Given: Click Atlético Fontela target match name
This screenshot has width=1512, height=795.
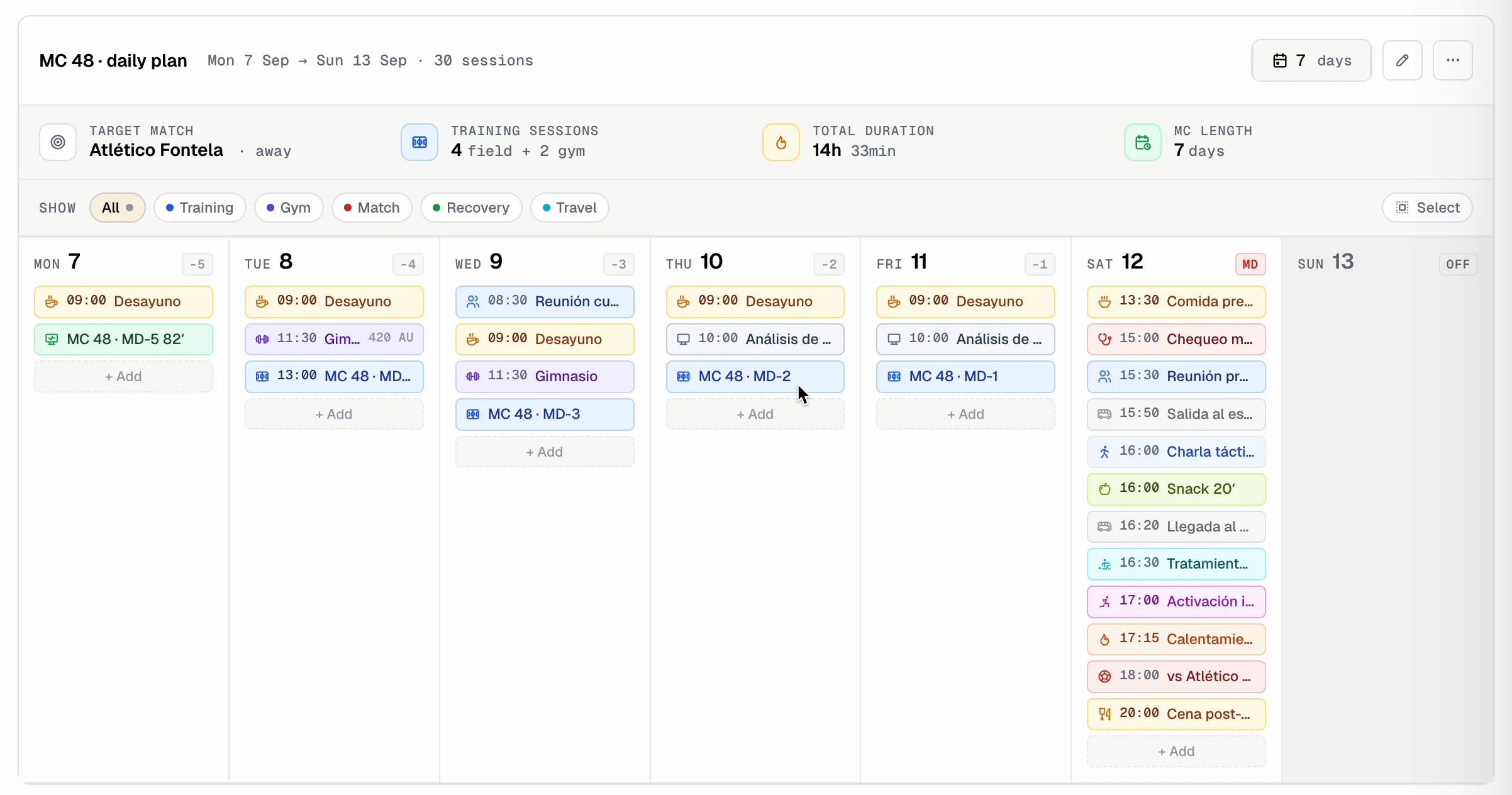Looking at the screenshot, I should [x=156, y=150].
